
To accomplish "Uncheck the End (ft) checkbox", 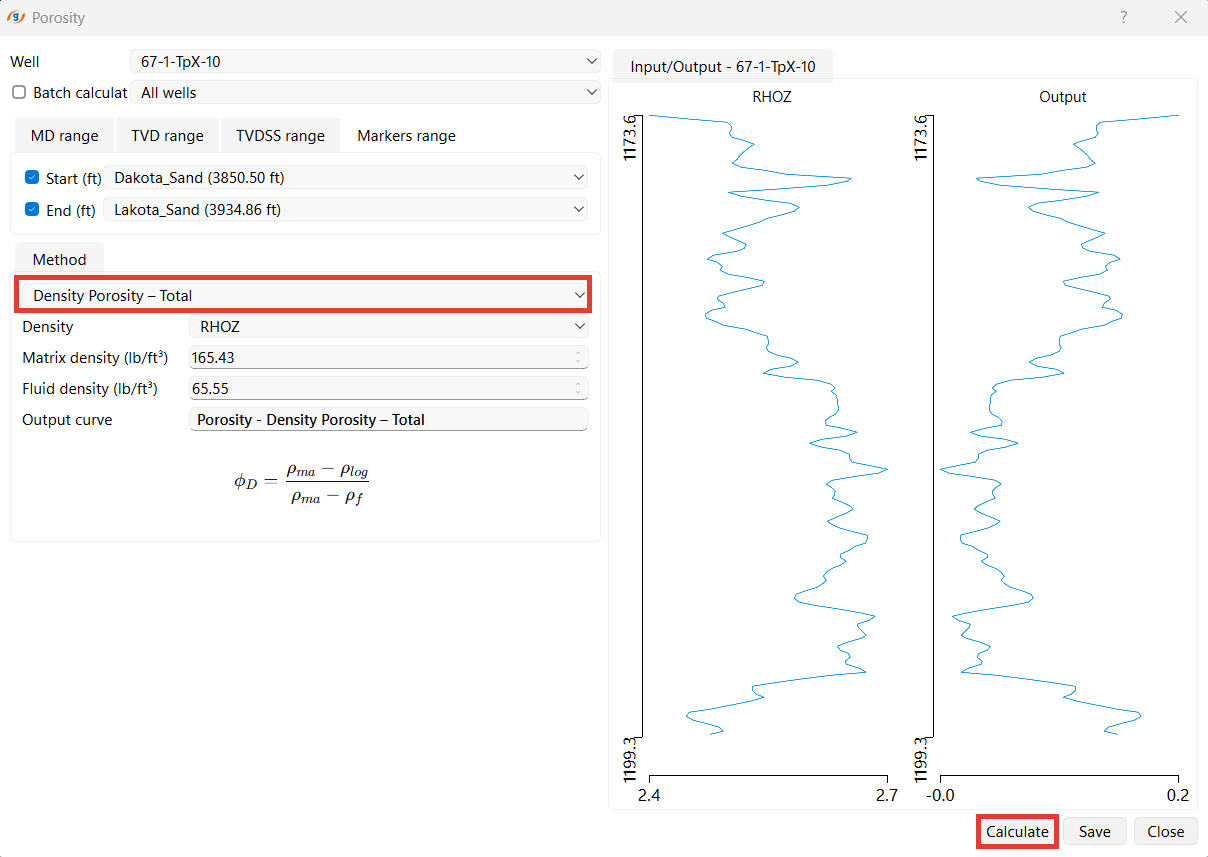I will pyautogui.click(x=30, y=210).
